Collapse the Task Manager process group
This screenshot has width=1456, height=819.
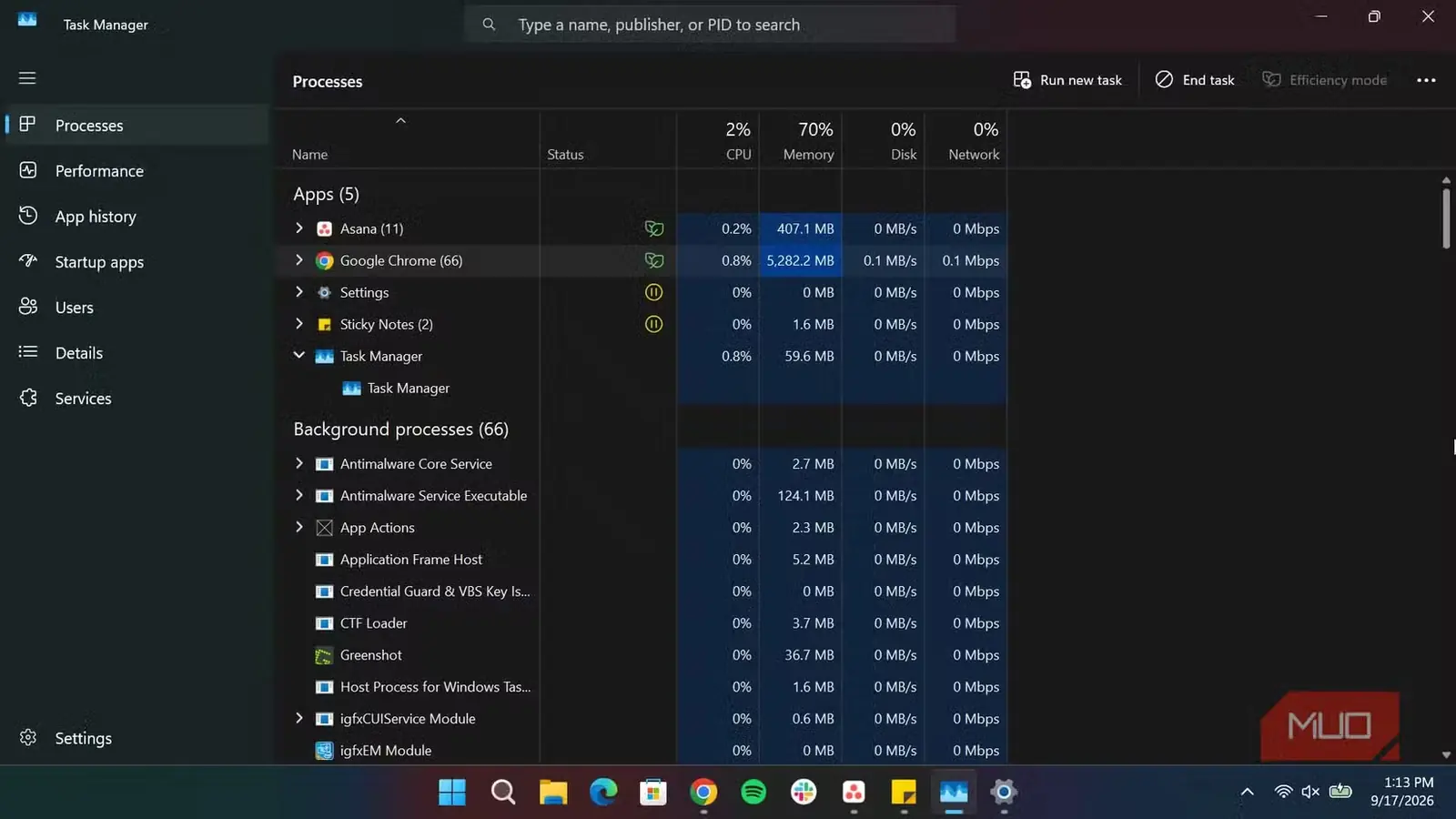click(x=298, y=356)
